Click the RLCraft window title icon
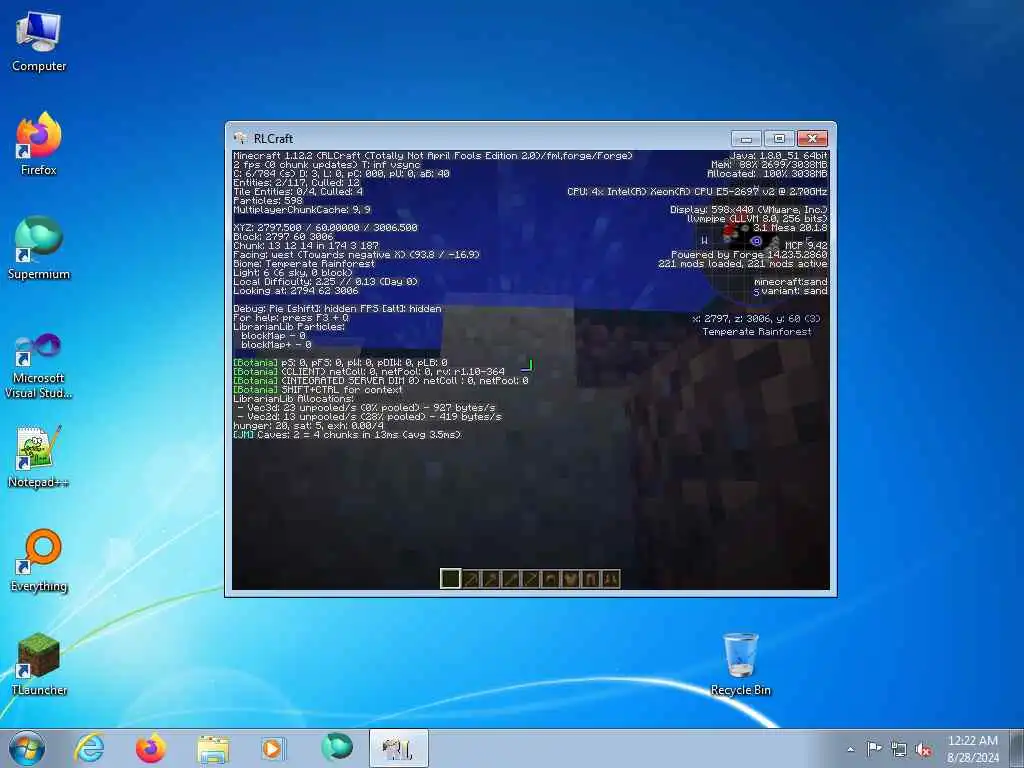The width and height of the screenshot is (1024, 768). pyautogui.click(x=240, y=138)
